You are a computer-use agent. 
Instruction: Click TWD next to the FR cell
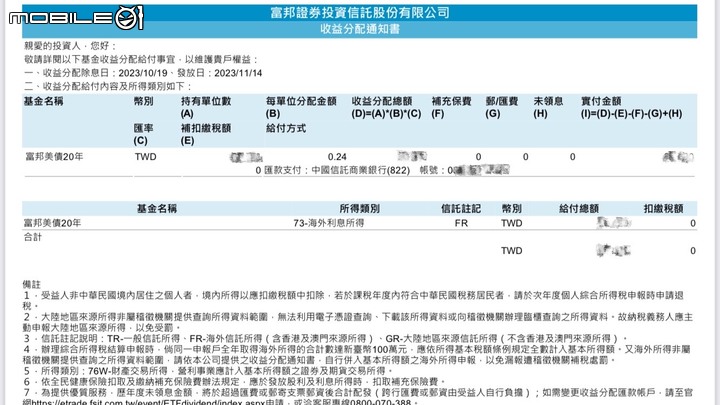(512, 223)
